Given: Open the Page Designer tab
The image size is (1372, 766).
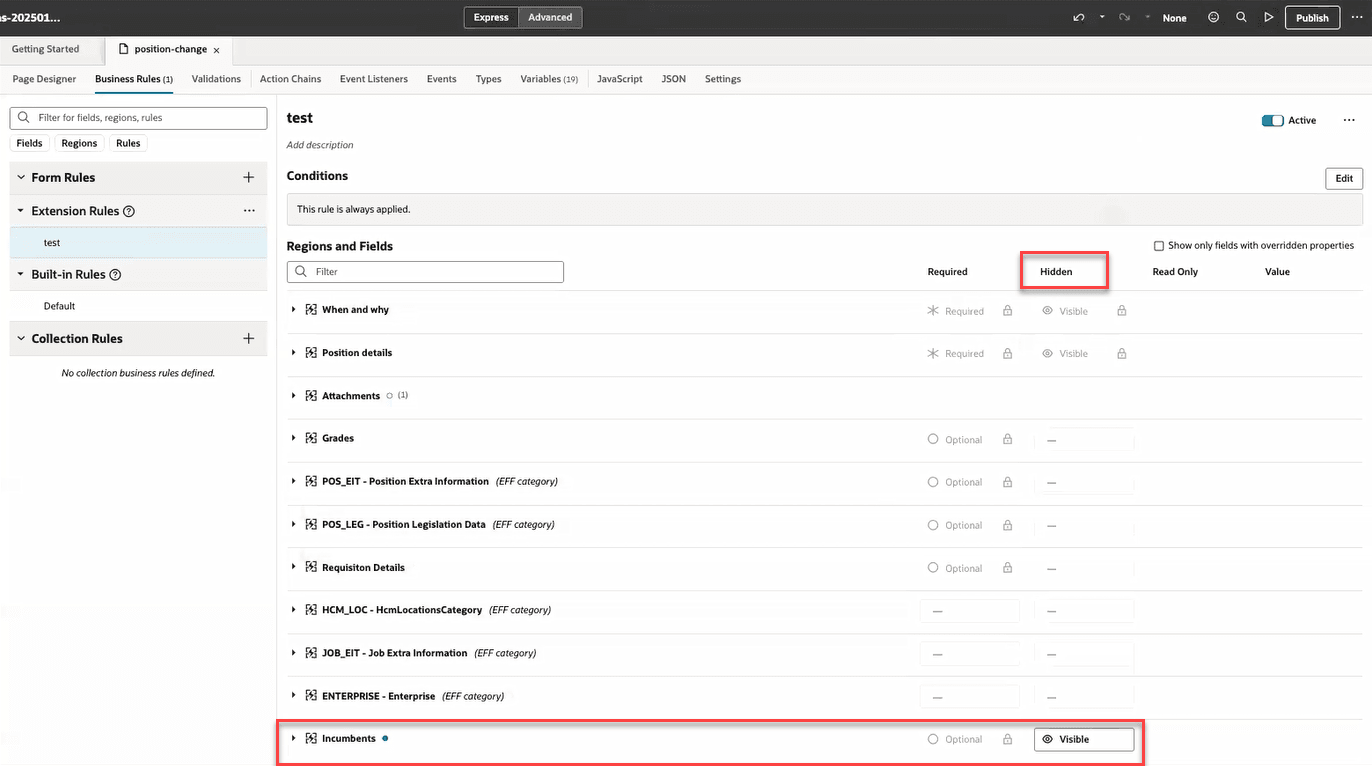Looking at the screenshot, I should 44,79.
